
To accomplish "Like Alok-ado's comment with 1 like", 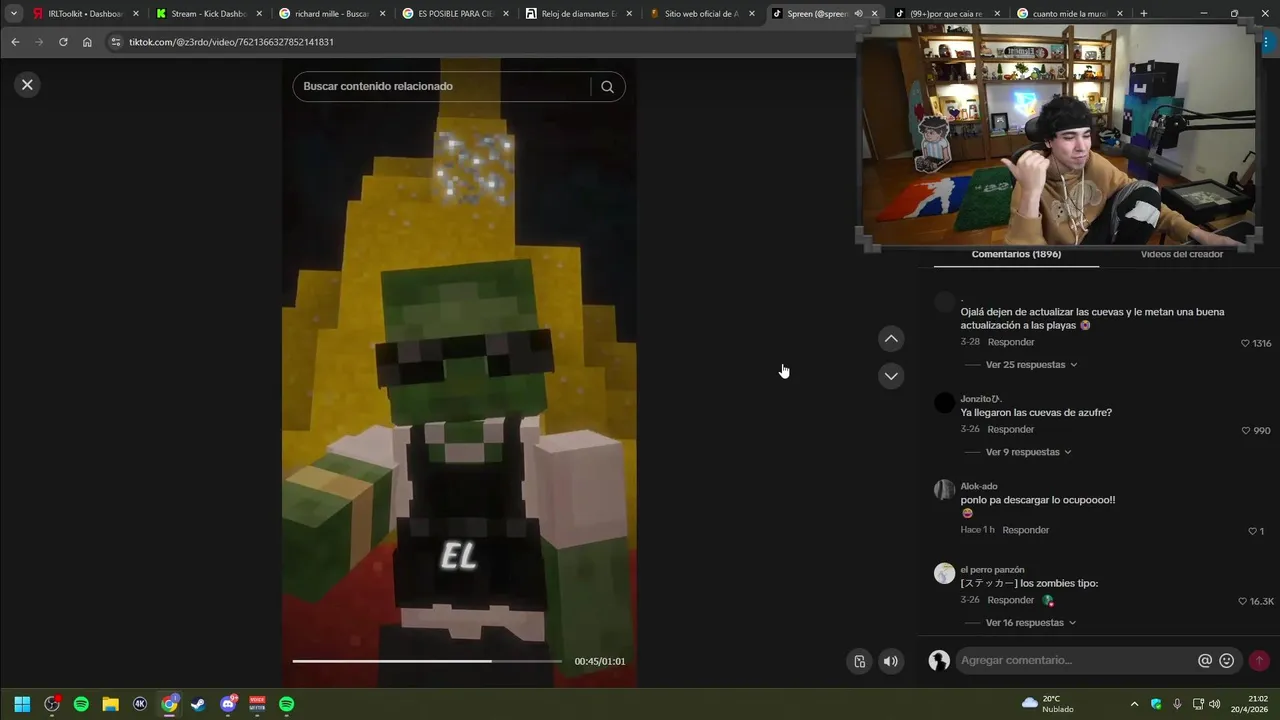I will pyautogui.click(x=1256, y=531).
